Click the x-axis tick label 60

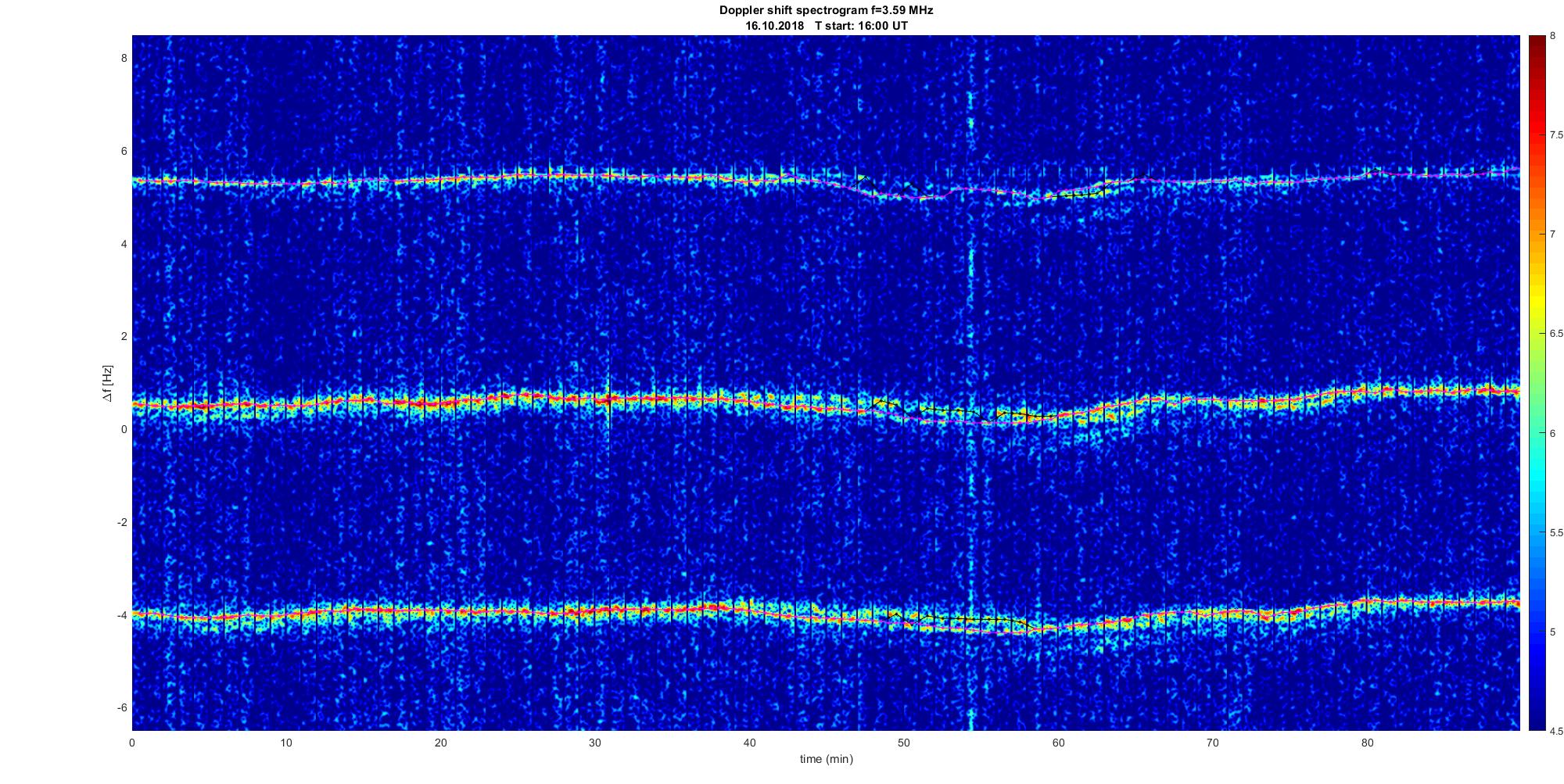coord(1058,743)
